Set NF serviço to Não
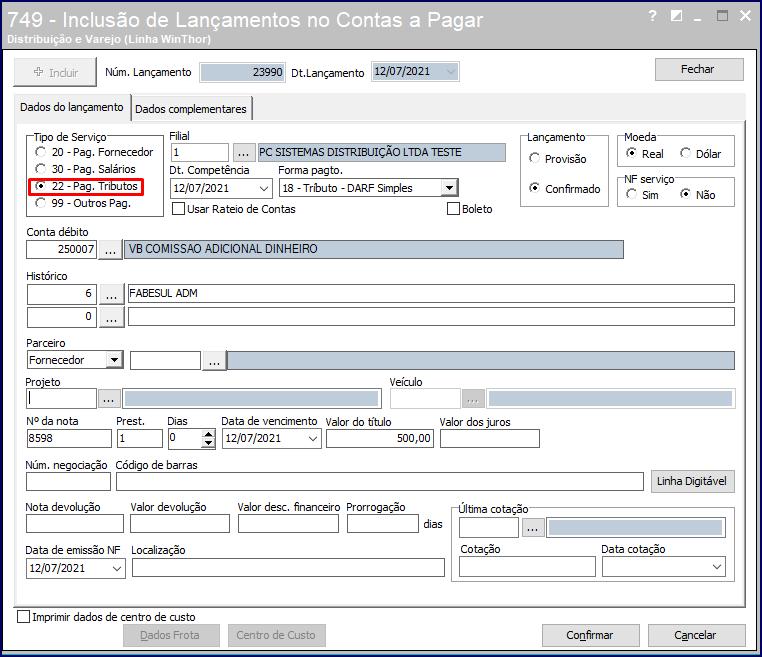 point(698,195)
